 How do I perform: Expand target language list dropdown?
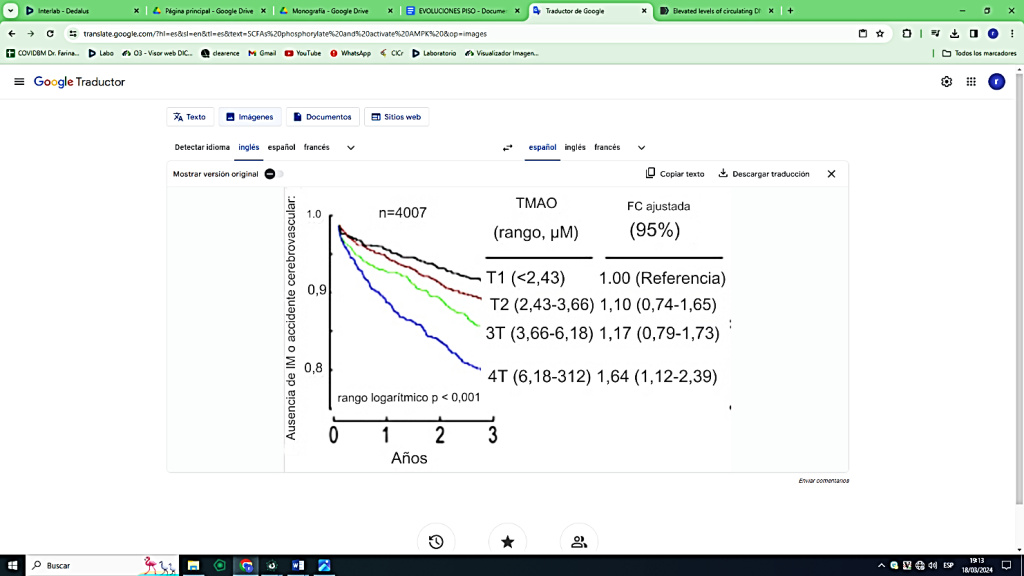click(x=641, y=148)
